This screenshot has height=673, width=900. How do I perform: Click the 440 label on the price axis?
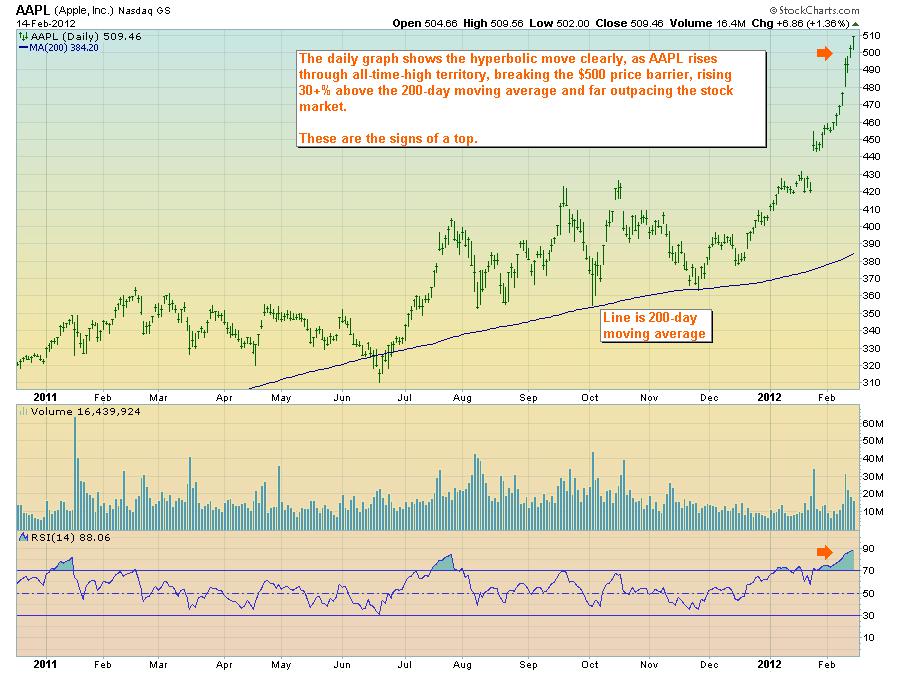[871, 157]
